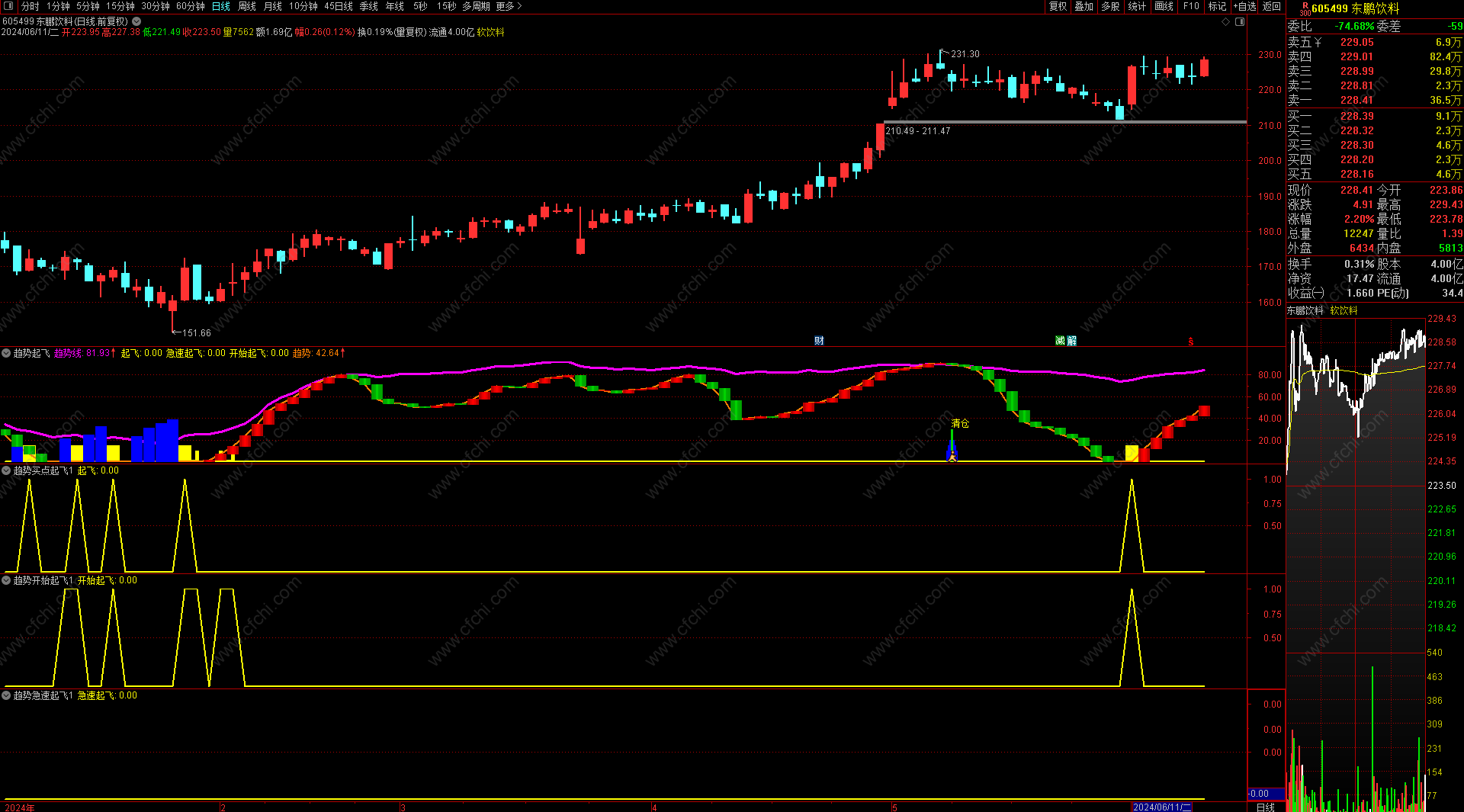Viewport: 1464px width, 812px height.
Task: Click the ¥ symbol beside 卖五
Action: tap(1318, 42)
